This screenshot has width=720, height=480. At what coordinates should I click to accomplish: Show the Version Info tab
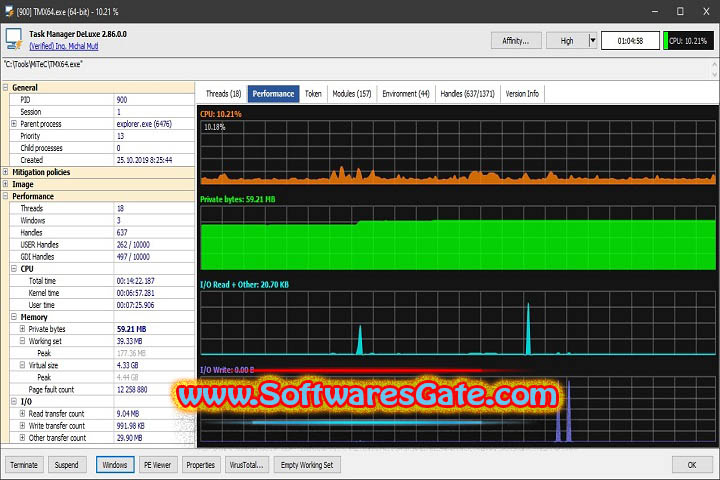pos(522,94)
